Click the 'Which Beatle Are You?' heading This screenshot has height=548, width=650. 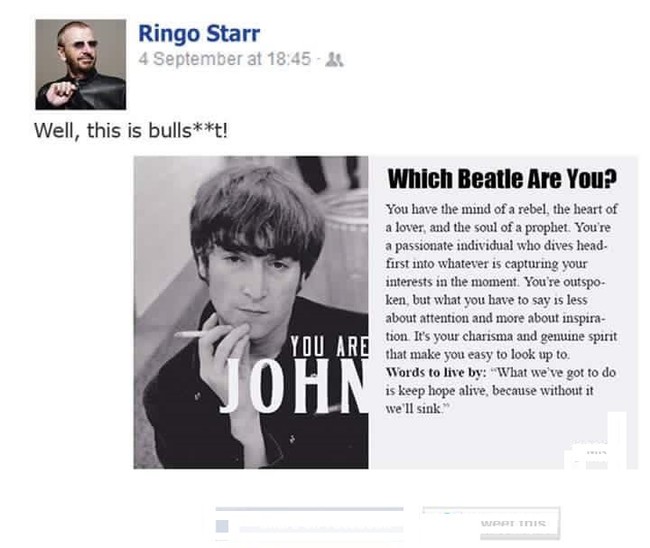[502, 179]
